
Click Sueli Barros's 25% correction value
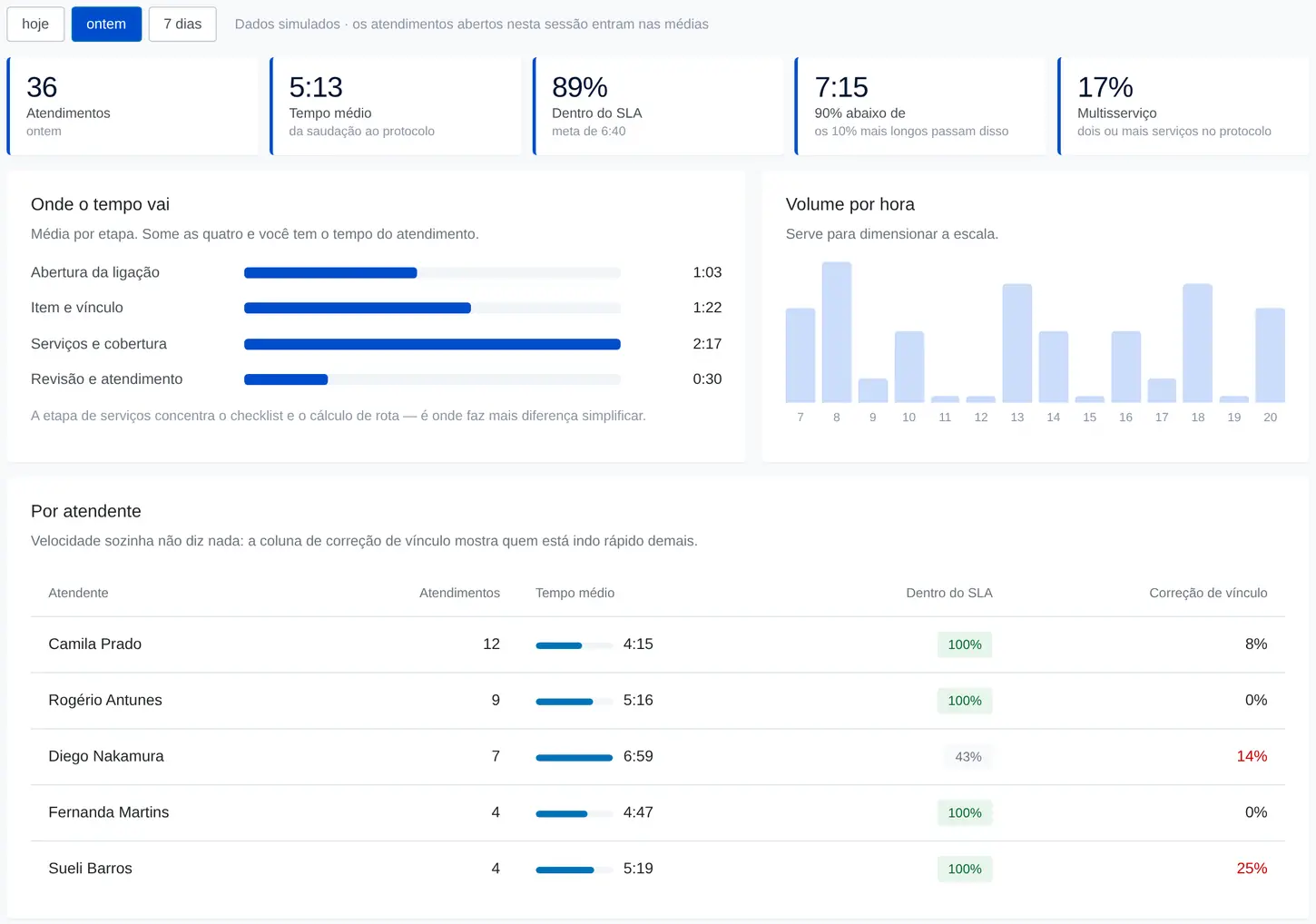[x=1252, y=869]
